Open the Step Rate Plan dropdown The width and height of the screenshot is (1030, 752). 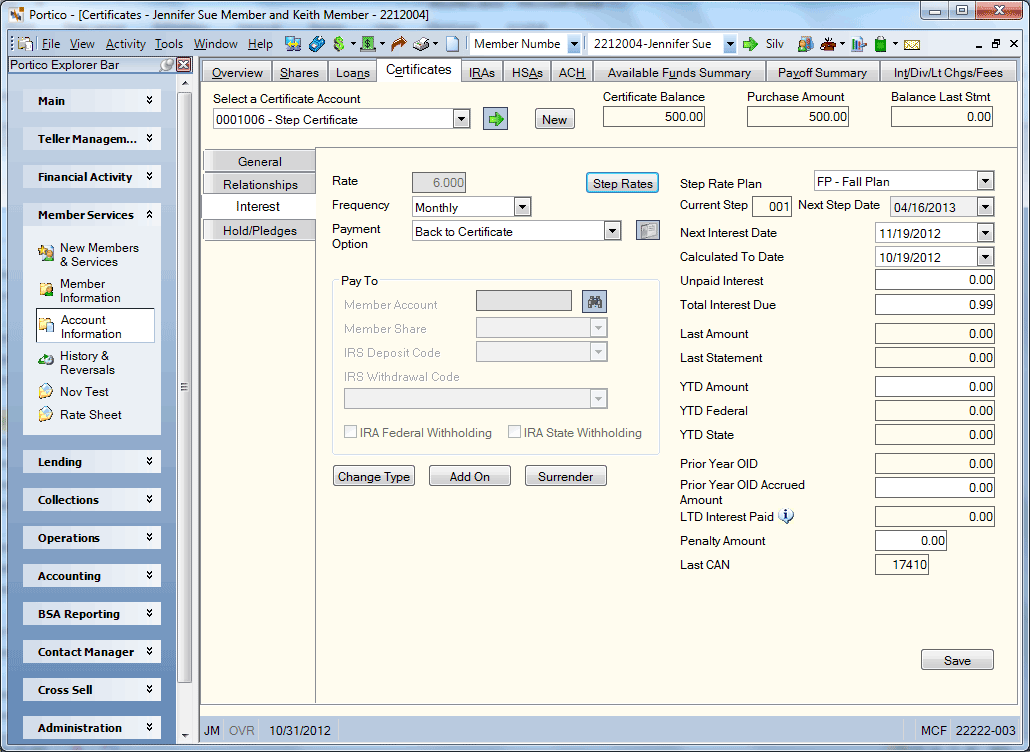(985, 181)
